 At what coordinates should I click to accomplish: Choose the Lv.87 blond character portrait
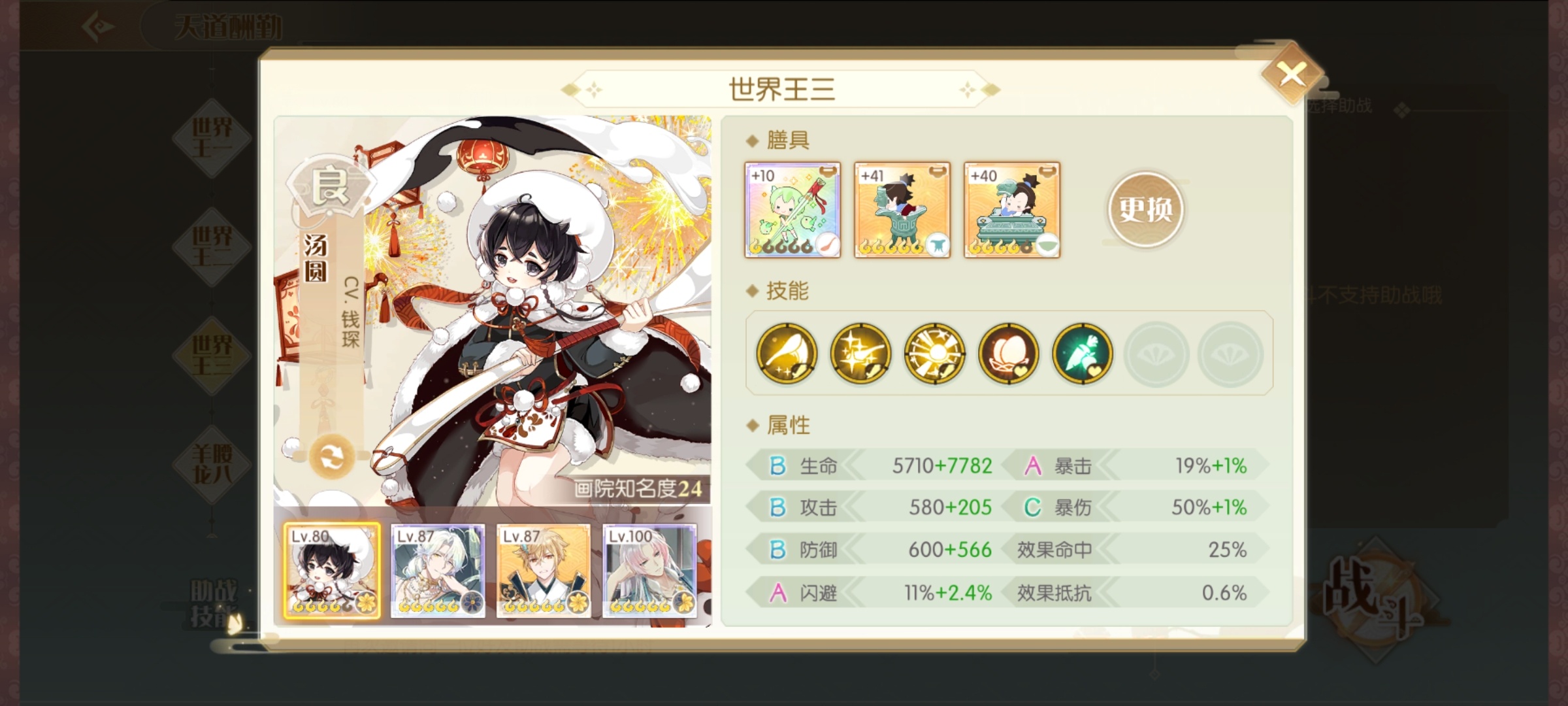[x=544, y=571]
